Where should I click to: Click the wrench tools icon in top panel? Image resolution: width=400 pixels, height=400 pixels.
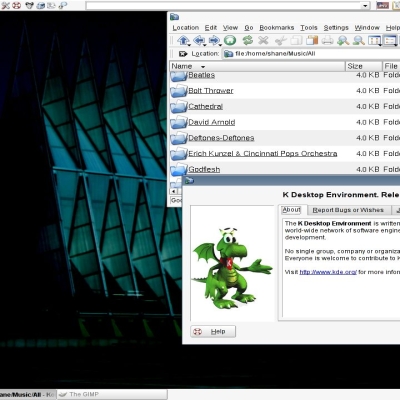coord(6,5)
